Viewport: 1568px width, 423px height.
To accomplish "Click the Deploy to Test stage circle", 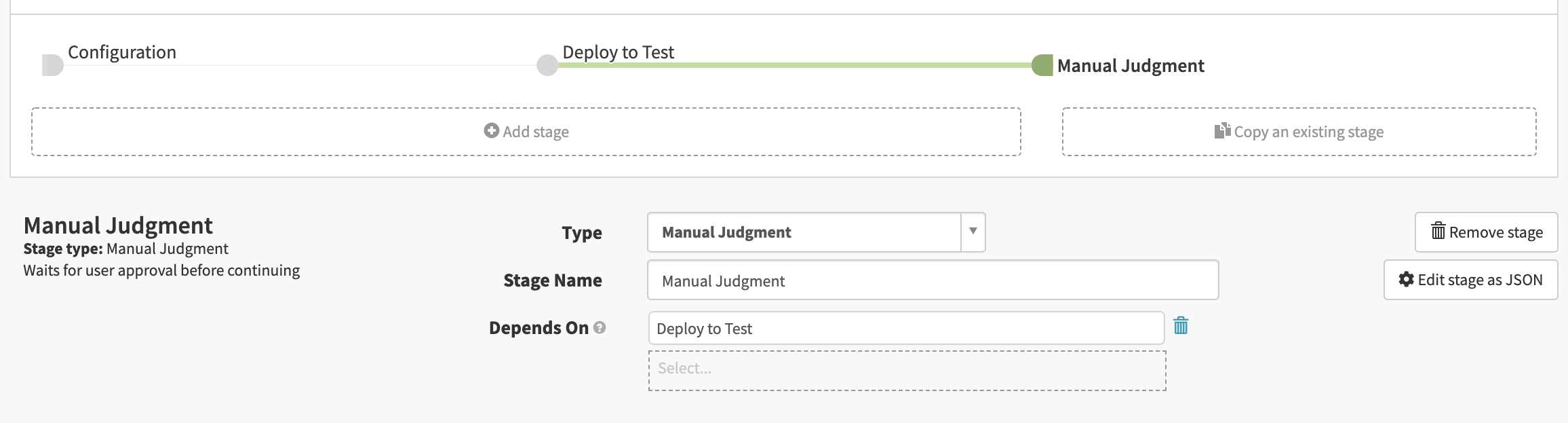I will [547, 65].
